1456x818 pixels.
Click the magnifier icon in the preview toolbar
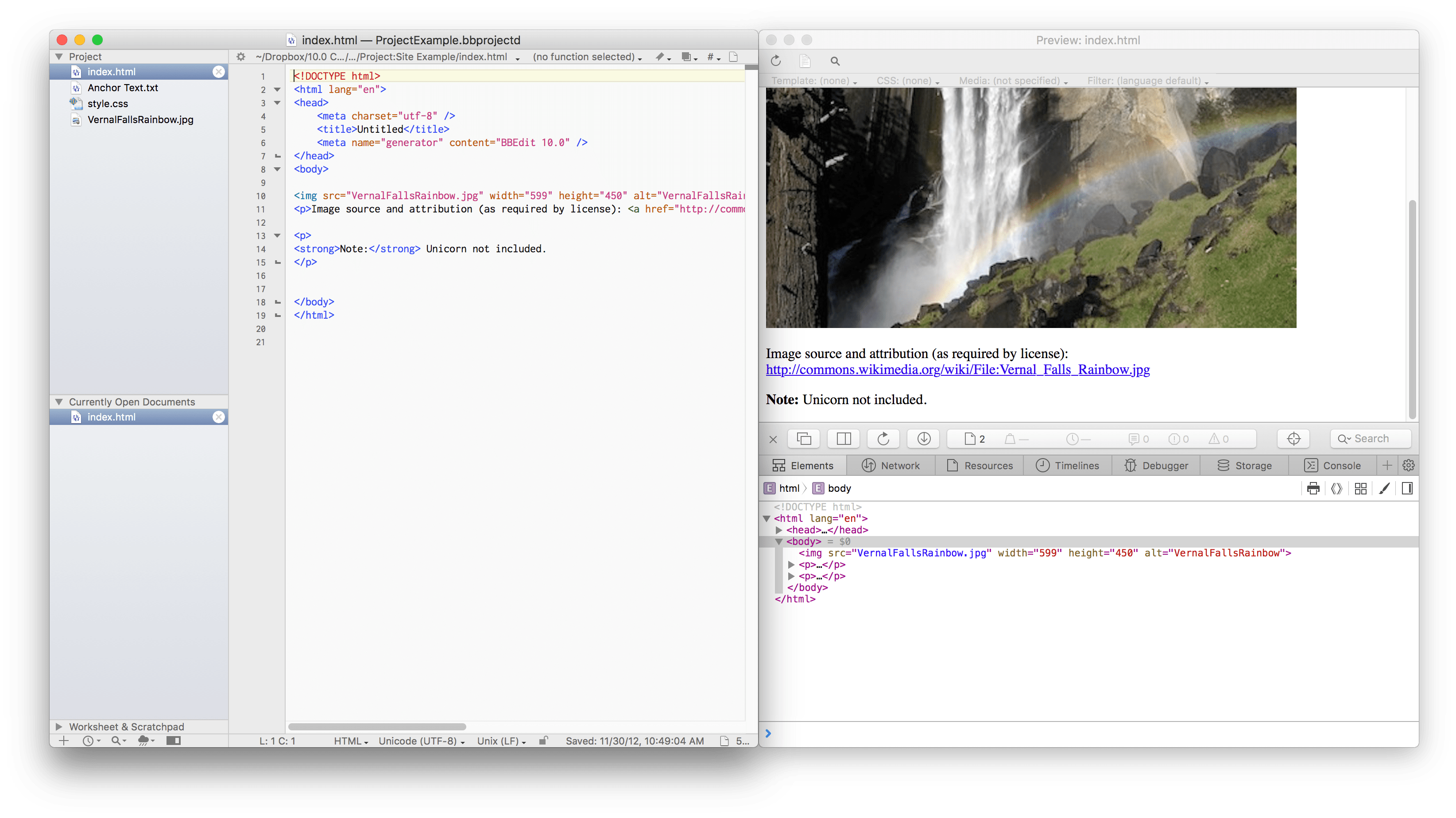835,61
